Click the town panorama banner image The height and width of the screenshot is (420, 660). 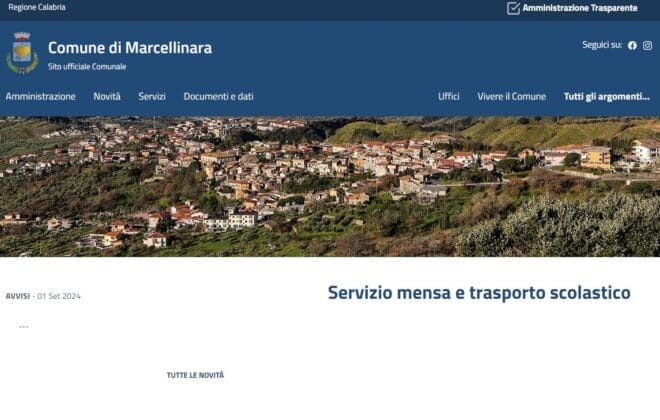(330, 186)
